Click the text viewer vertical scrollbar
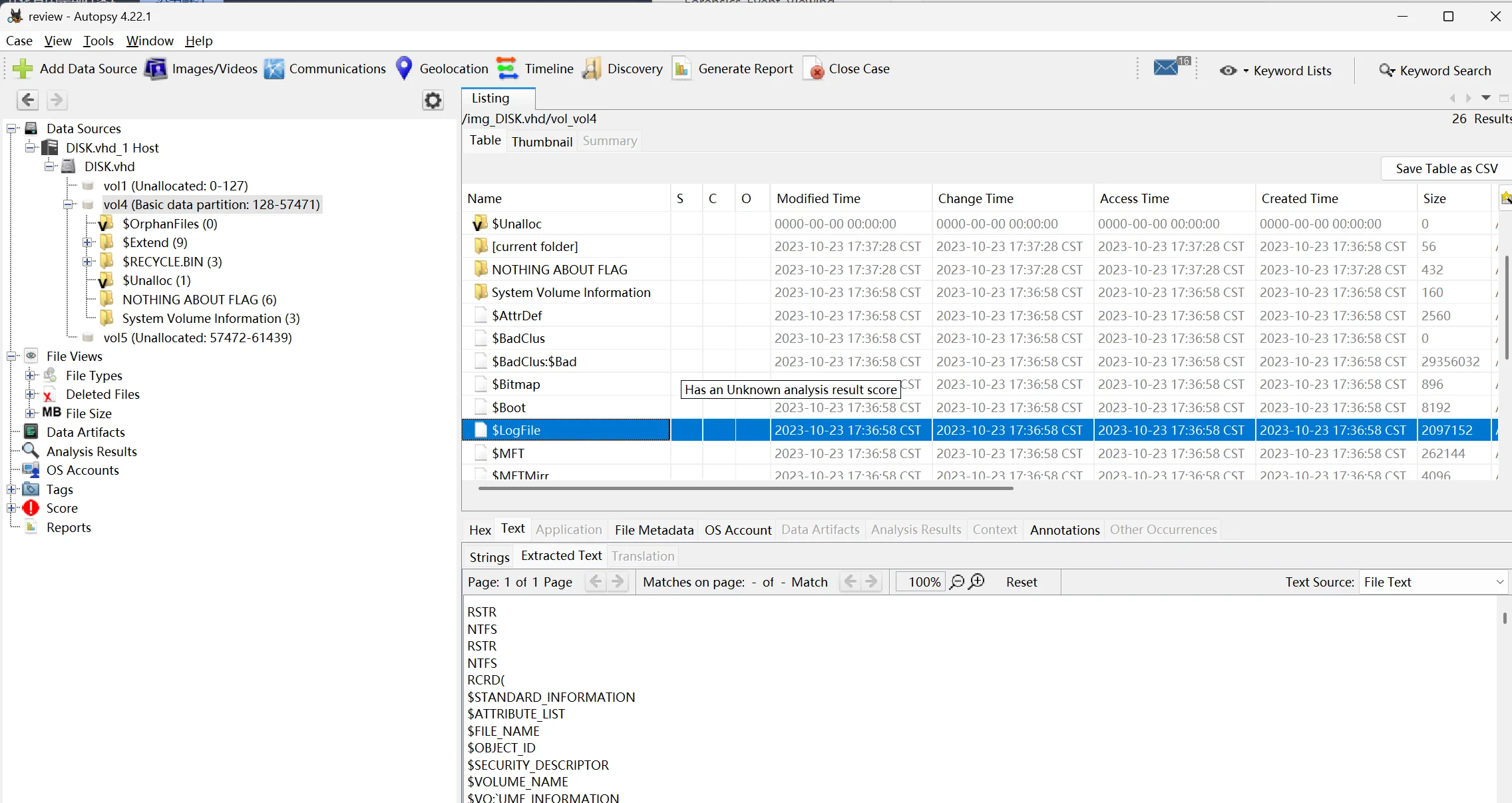 1504,618
